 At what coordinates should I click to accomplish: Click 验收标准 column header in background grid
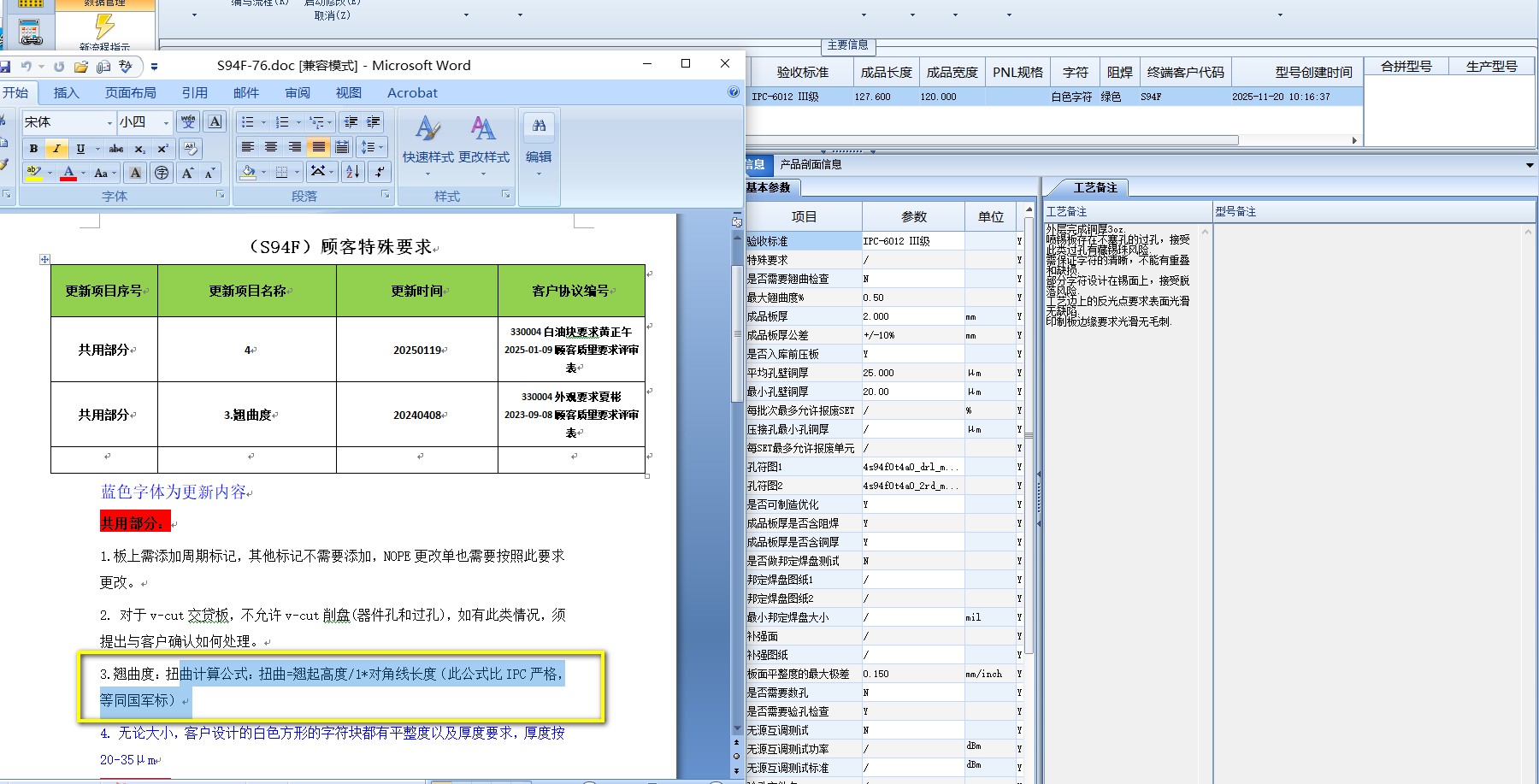803,73
